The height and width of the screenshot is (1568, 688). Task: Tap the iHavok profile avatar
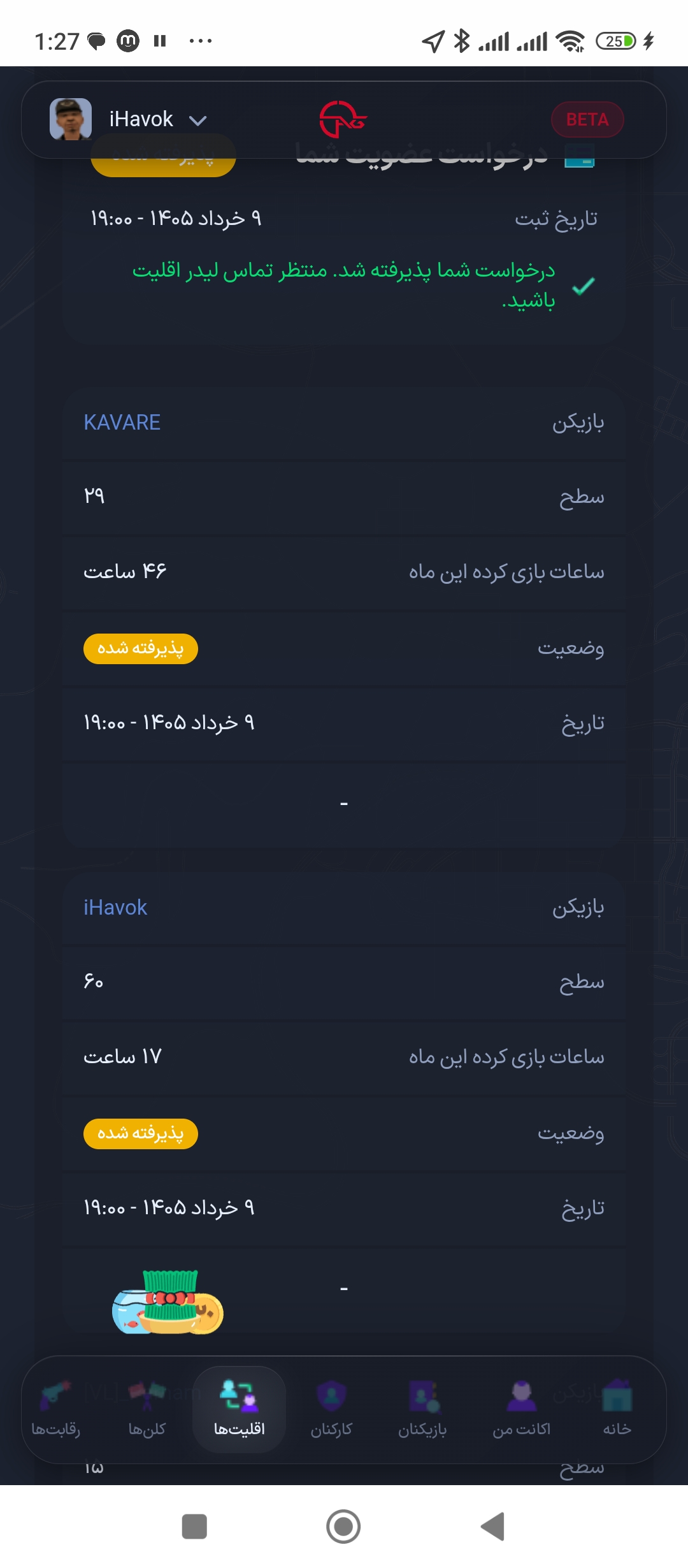[71, 119]
